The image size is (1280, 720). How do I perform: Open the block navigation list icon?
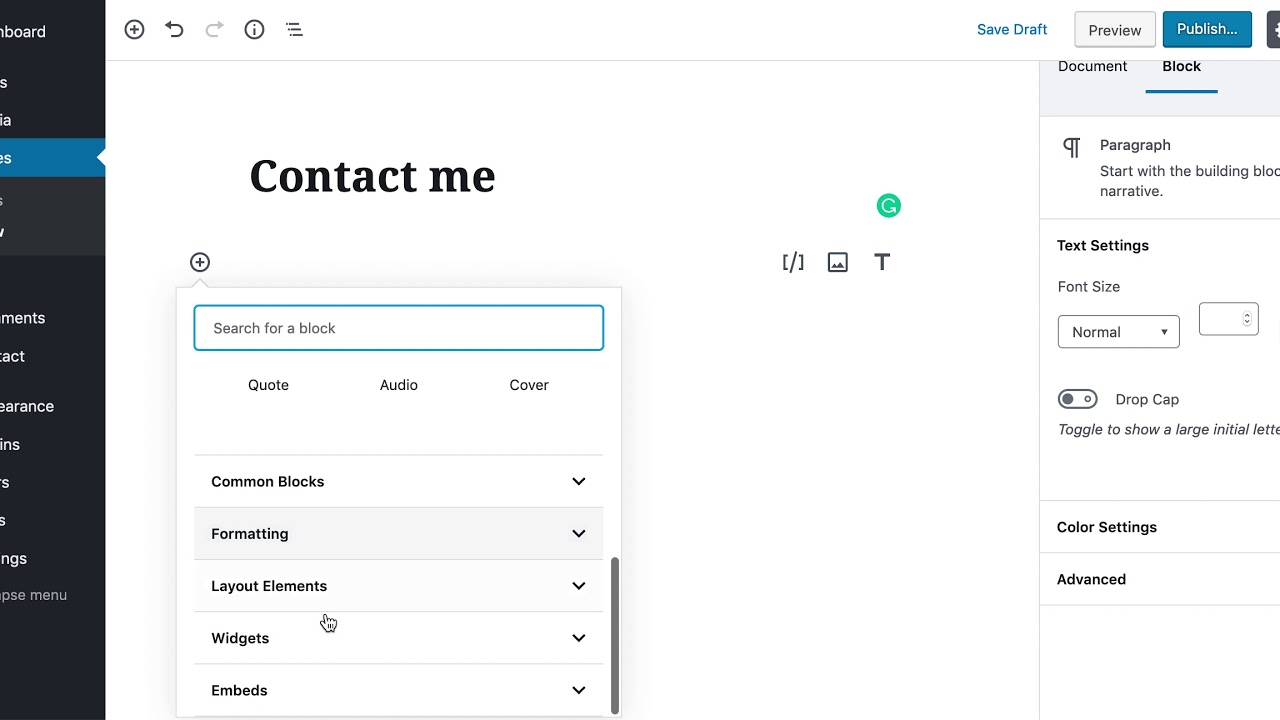(x=294, y=30)
